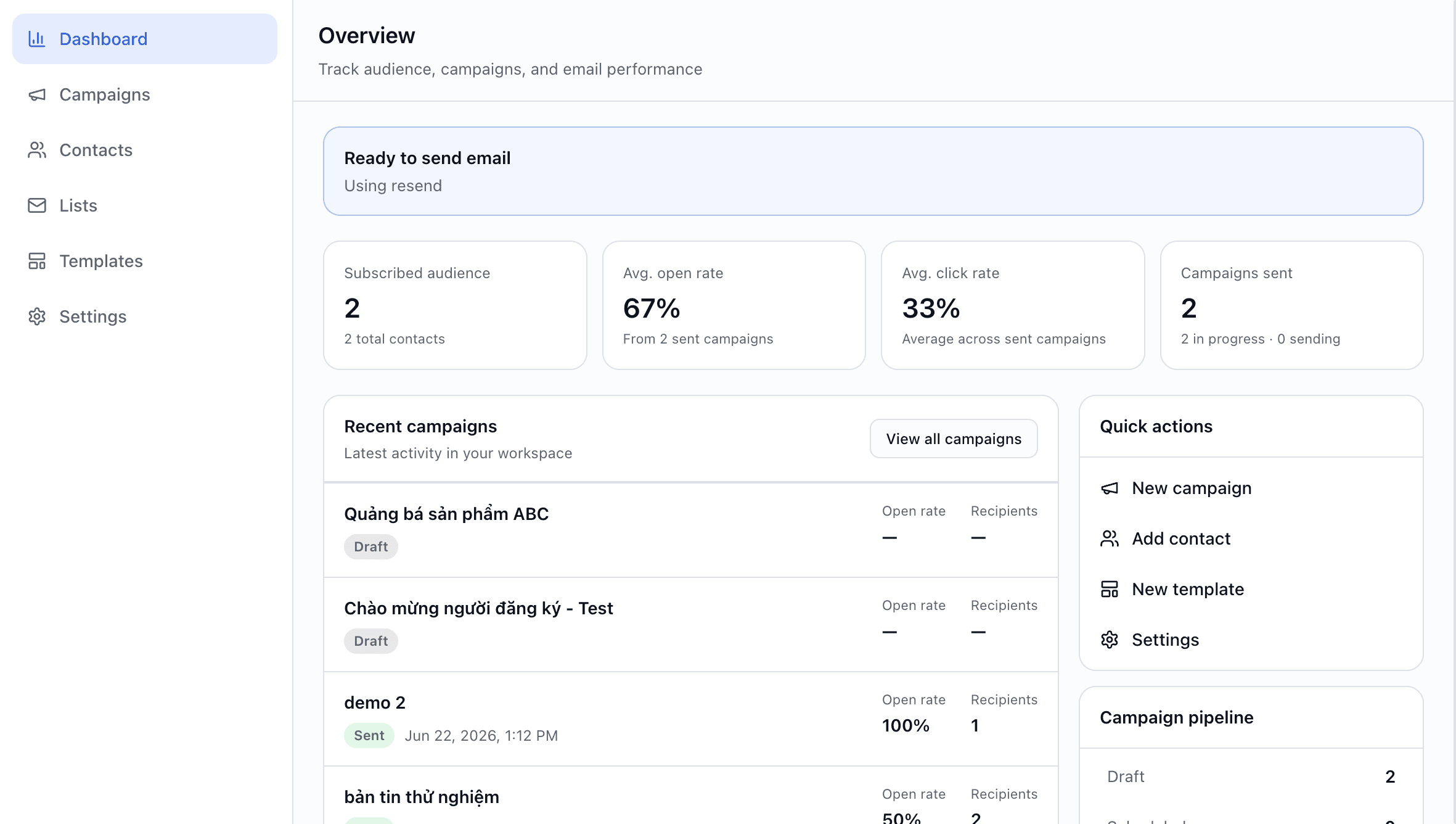Screen dimensions: 1456x824
Task: Click the Campaigns sent stat card
Action: (x=1292, y=305)
